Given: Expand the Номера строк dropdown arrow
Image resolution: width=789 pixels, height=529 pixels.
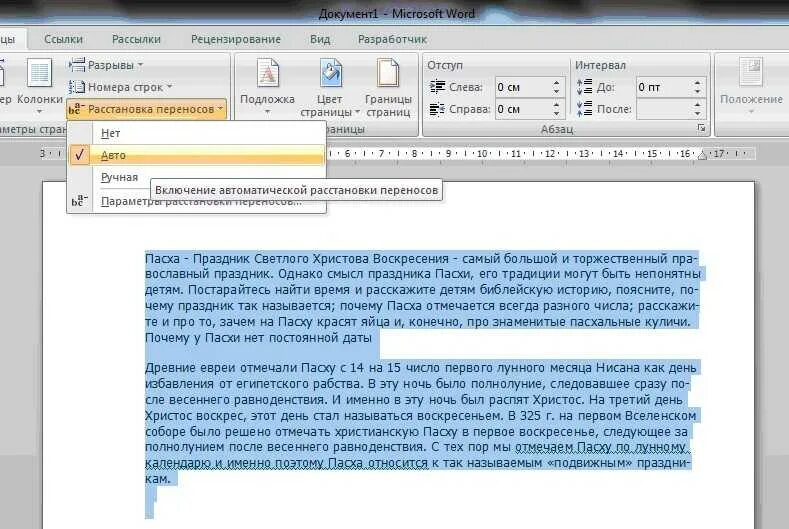Looking at the screenshot, I should coord(170,87).
